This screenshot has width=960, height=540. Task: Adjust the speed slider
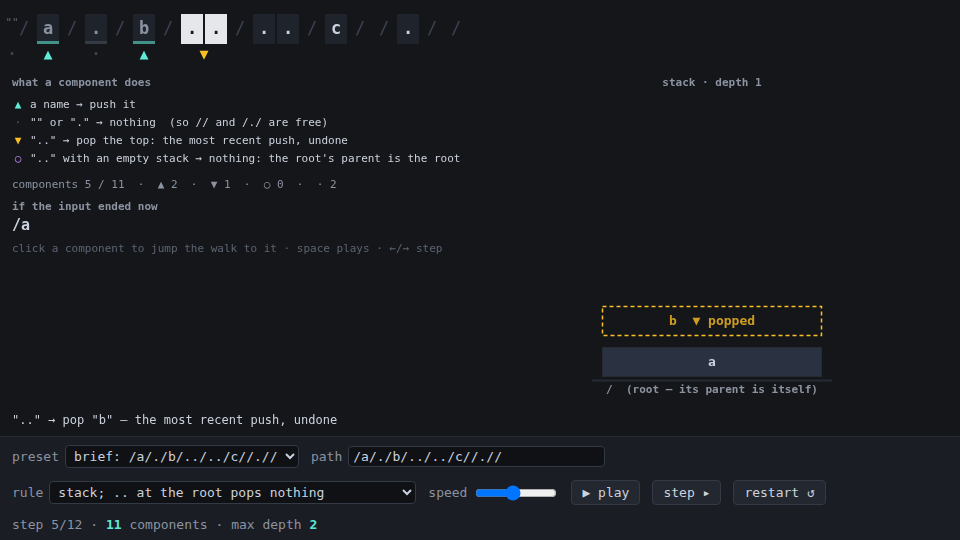tap(516, 493)
